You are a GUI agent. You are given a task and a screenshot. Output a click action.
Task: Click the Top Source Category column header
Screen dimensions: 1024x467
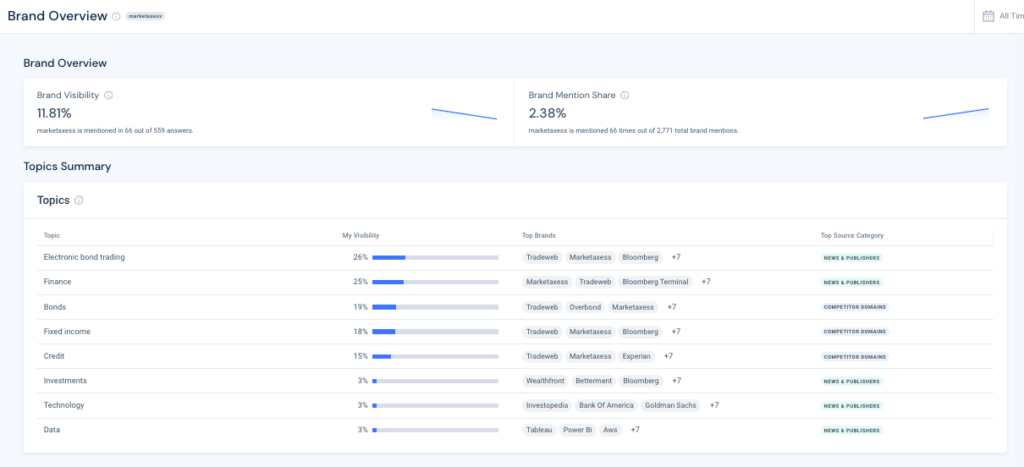[852, 235]
